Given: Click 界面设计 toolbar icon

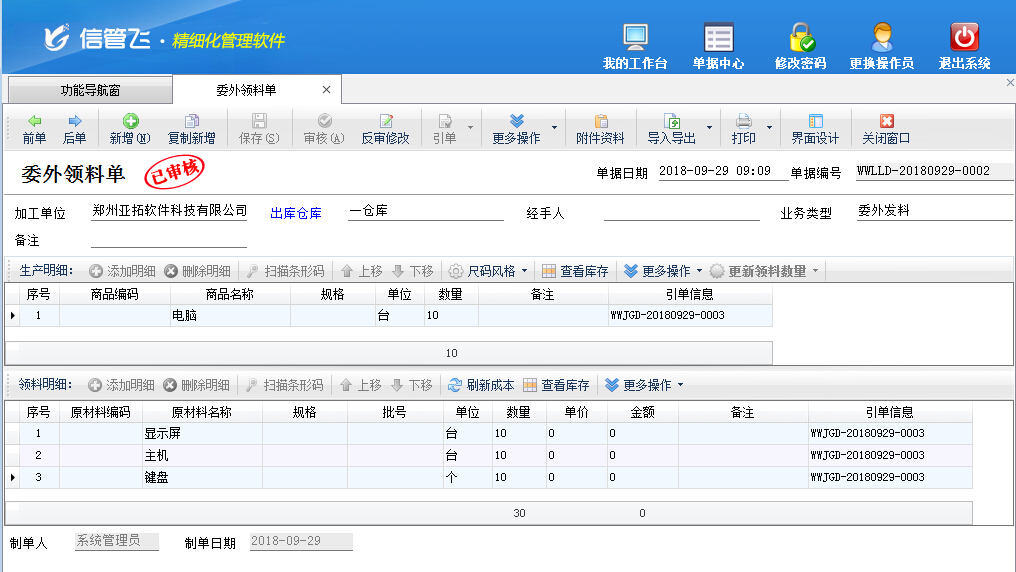Looking at the screenshot, I should pos(815,129).
